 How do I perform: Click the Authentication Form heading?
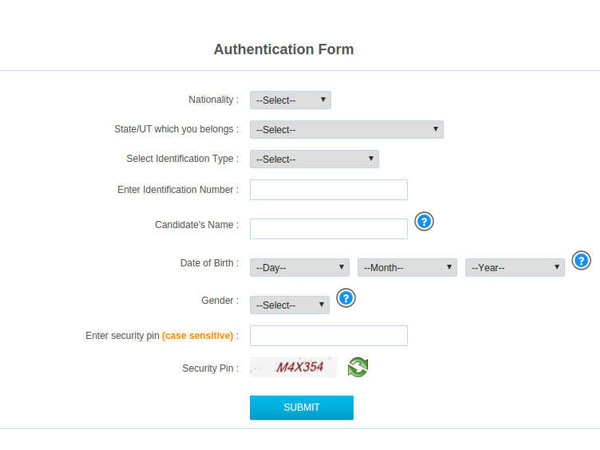tap(284, 49)
